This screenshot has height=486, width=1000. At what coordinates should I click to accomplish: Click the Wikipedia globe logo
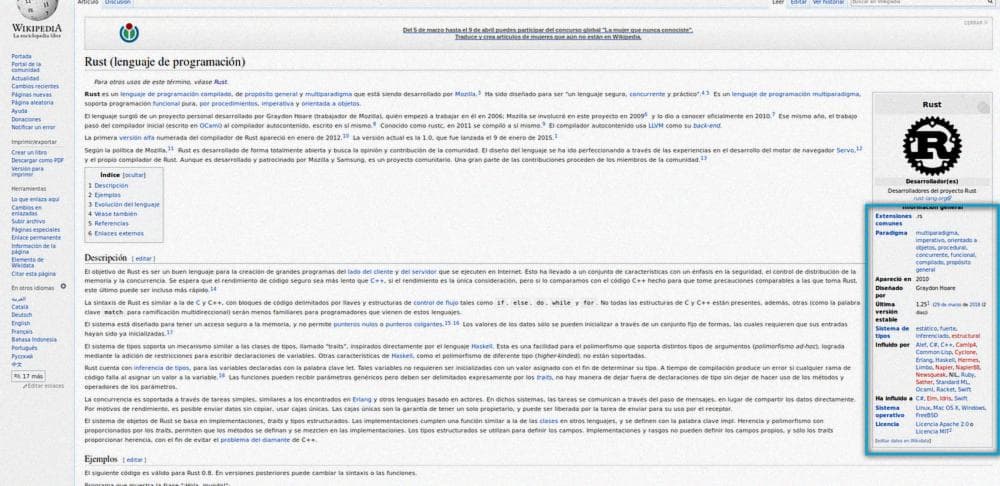pos(37,9)
